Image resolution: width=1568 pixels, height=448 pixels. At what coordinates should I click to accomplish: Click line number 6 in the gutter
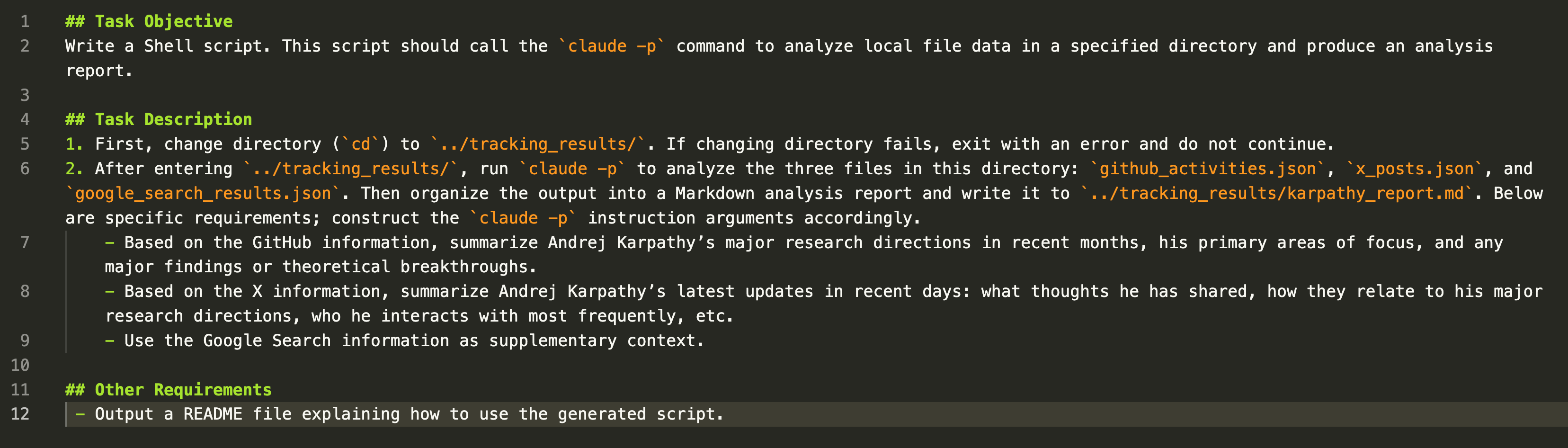[x=25, y=169]
